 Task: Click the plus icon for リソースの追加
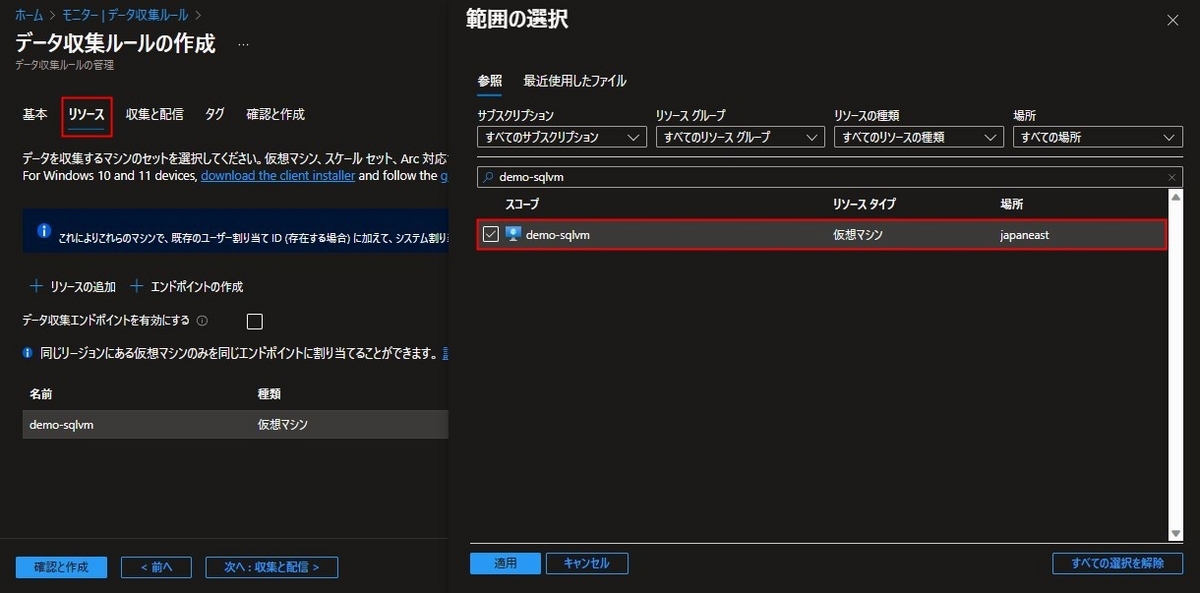pyautogui.click(x=36, y=286)
